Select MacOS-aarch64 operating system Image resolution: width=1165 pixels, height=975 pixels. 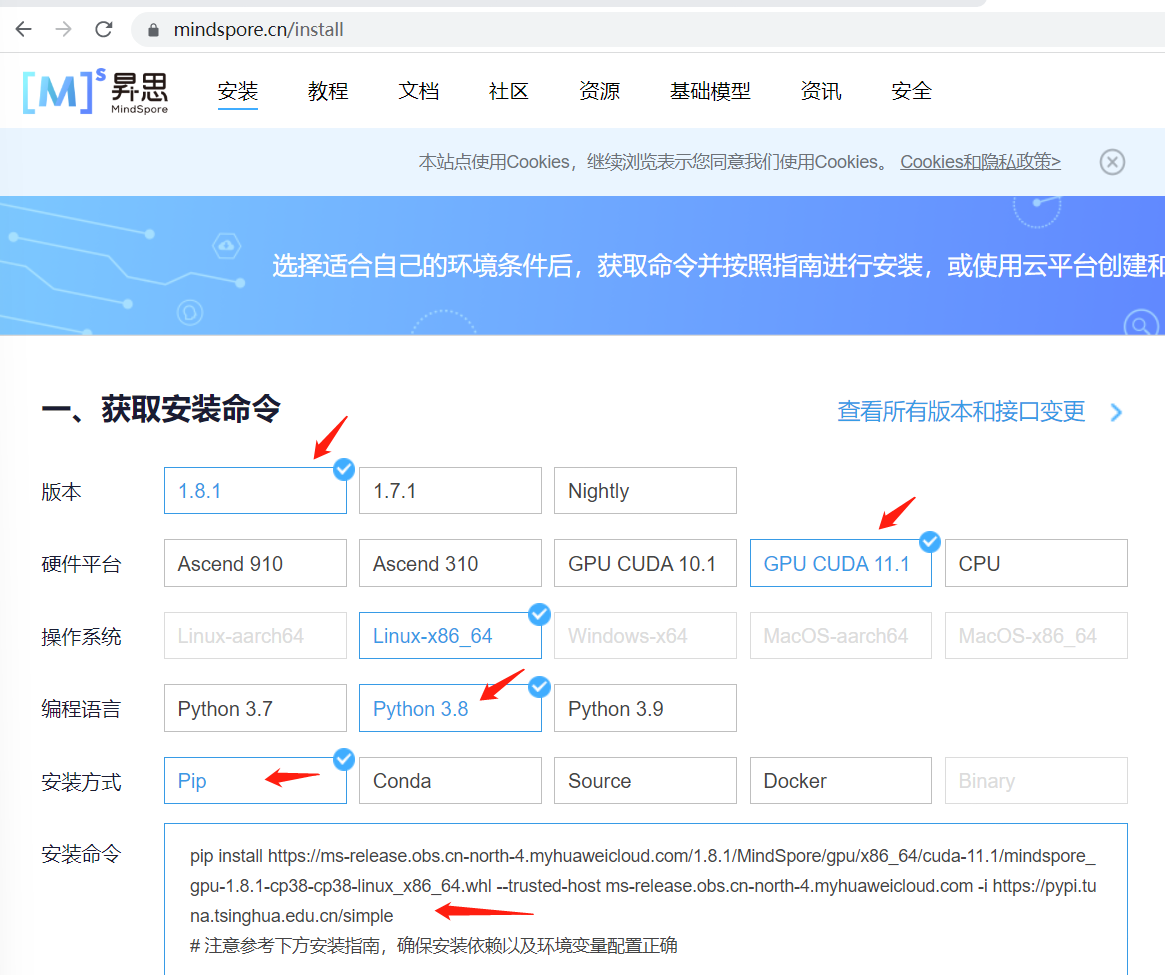[840, 635]
